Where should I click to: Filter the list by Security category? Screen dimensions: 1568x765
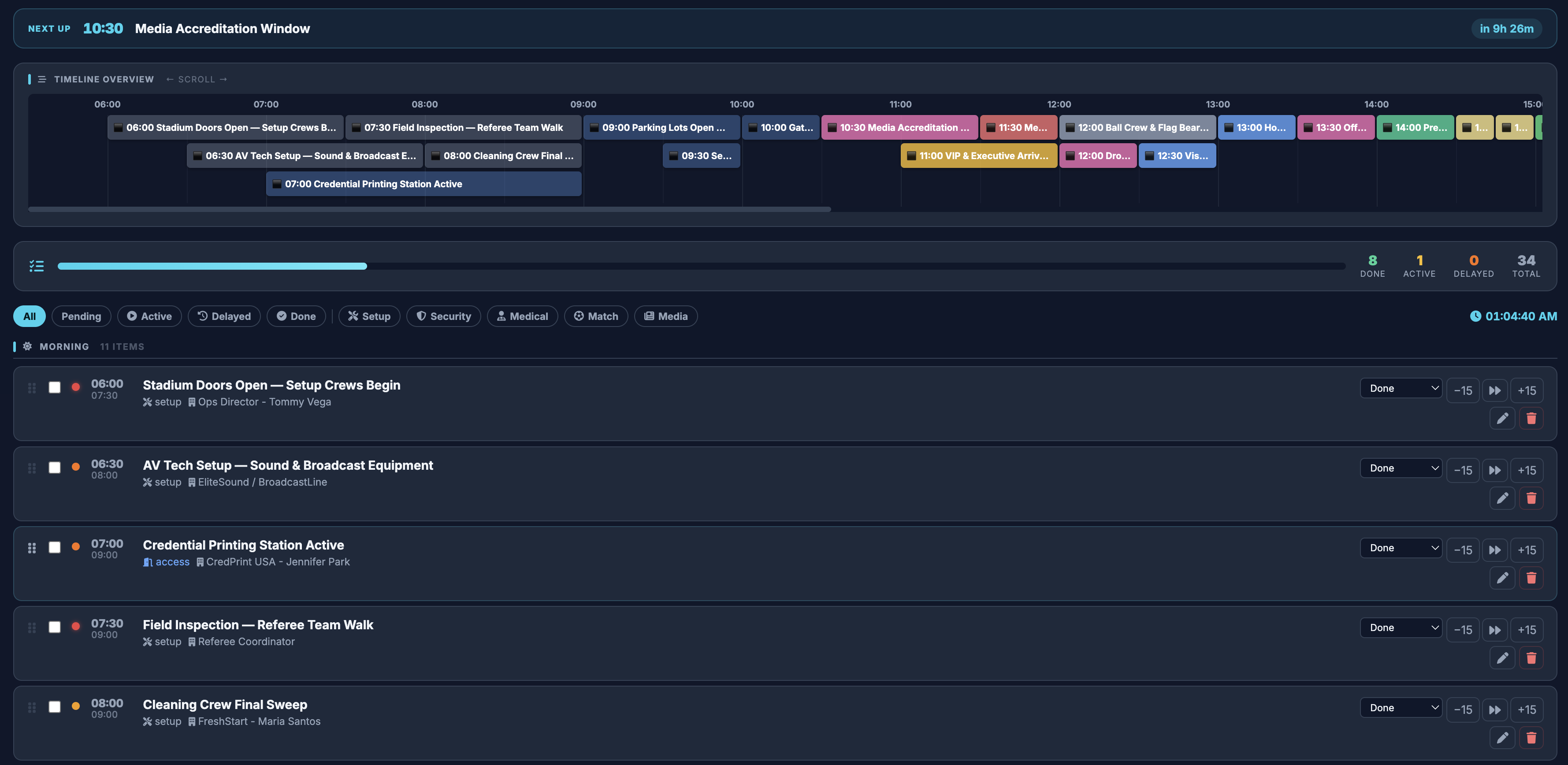(x=443, y=316)
